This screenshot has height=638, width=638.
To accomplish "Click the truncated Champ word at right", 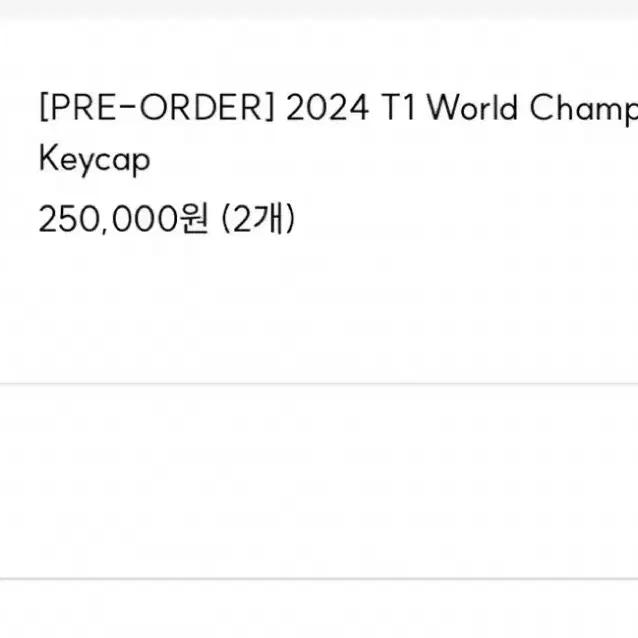I will [584, 108].
